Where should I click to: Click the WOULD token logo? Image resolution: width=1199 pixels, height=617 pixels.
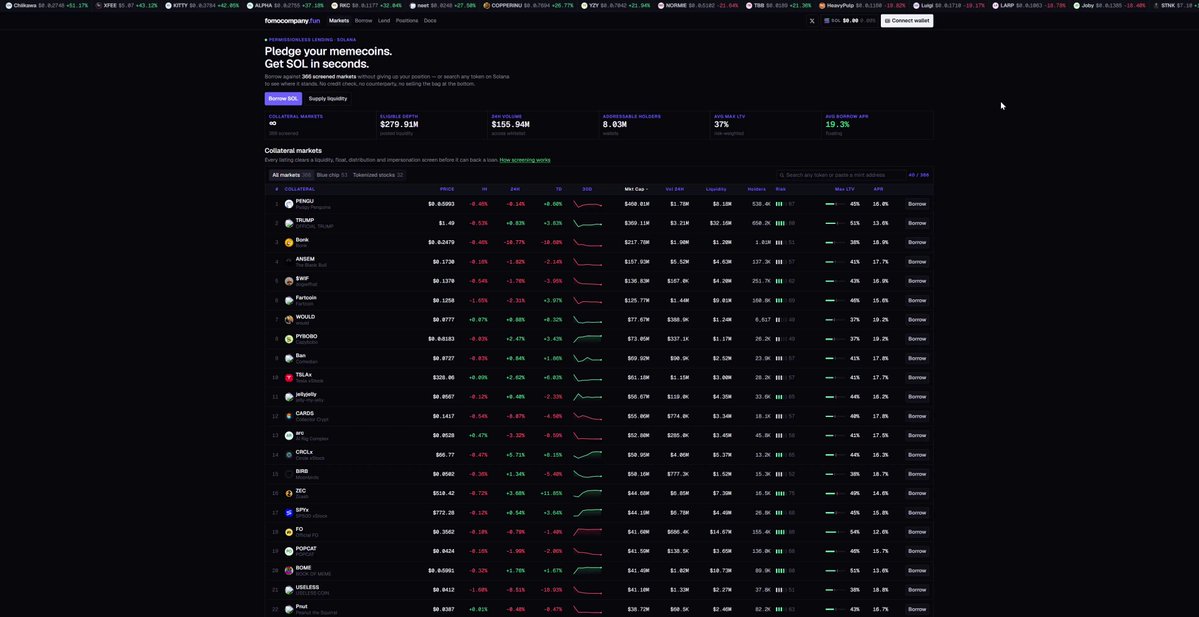click(x=289, y=320)
